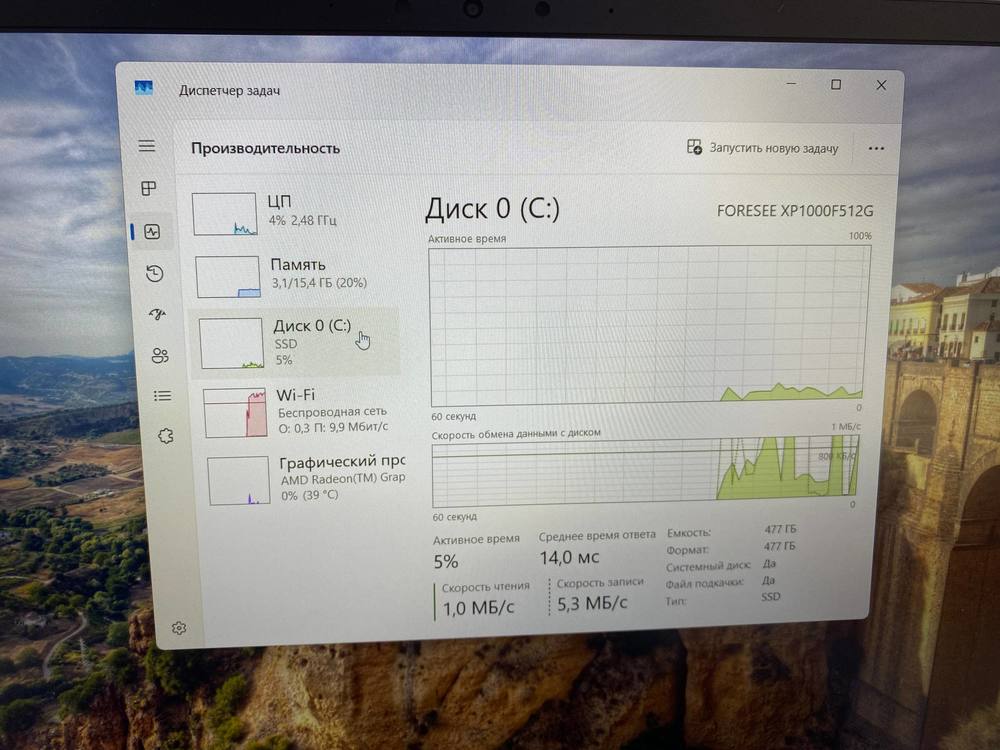Viewport: 1000px width, 750px height.
Task: Select the Графический процессор item
Action: [304, 478]
